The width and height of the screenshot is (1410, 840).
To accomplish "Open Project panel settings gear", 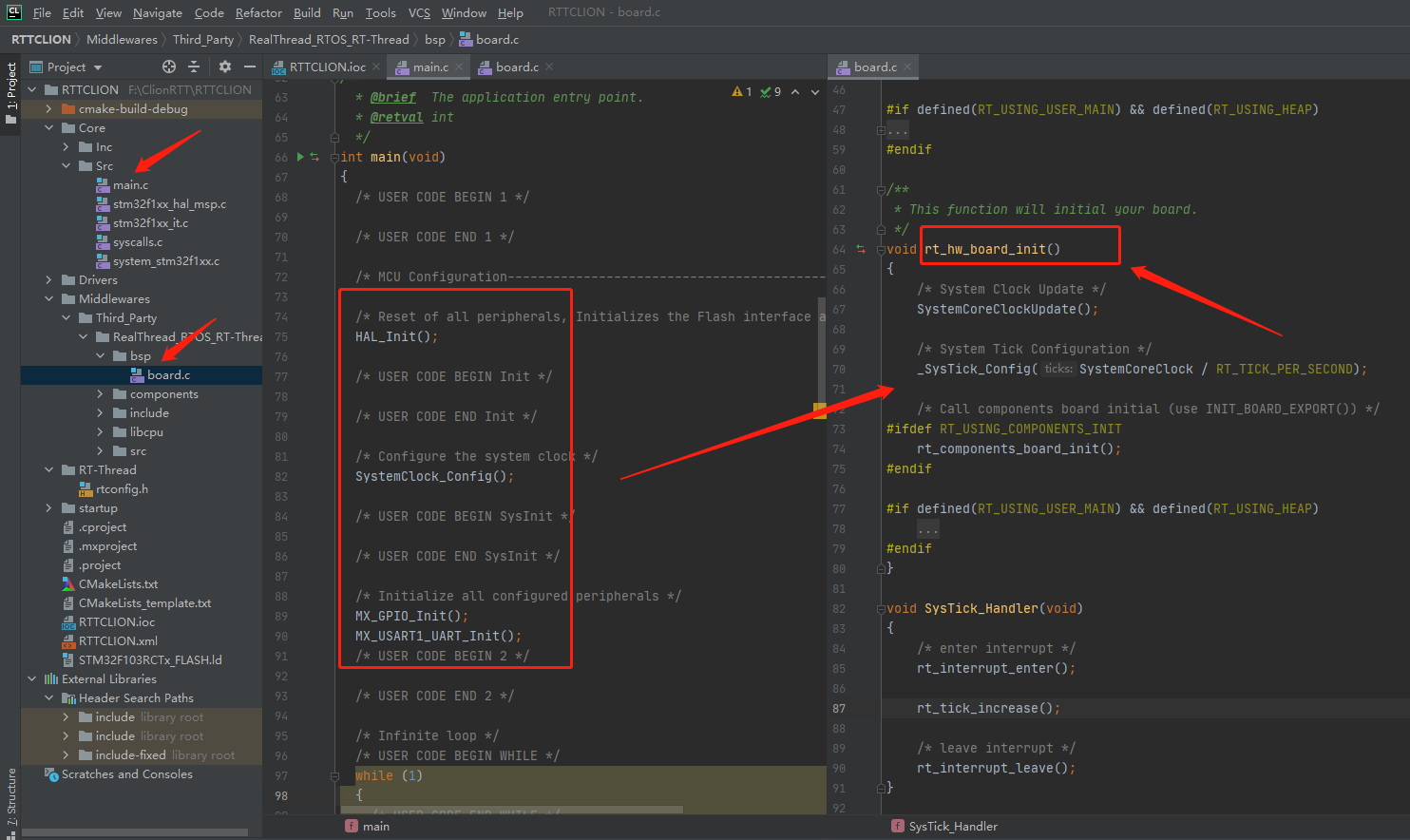I will (225, 67).
